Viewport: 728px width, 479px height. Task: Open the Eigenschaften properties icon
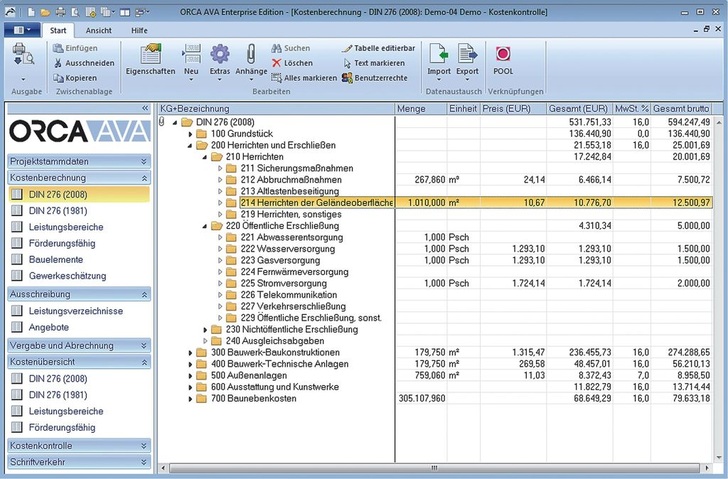pyautogui.click(x=150, y=54)
